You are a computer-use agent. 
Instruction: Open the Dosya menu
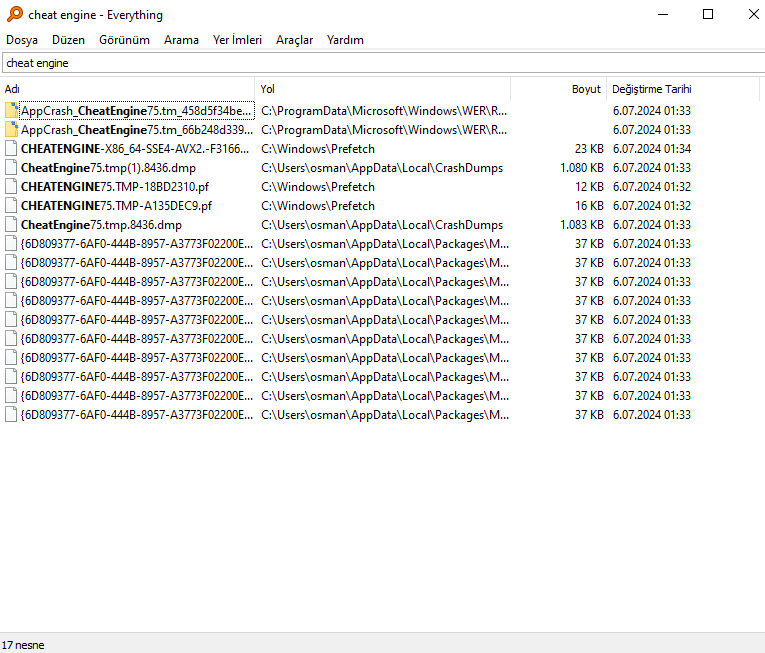pos(22,40)
